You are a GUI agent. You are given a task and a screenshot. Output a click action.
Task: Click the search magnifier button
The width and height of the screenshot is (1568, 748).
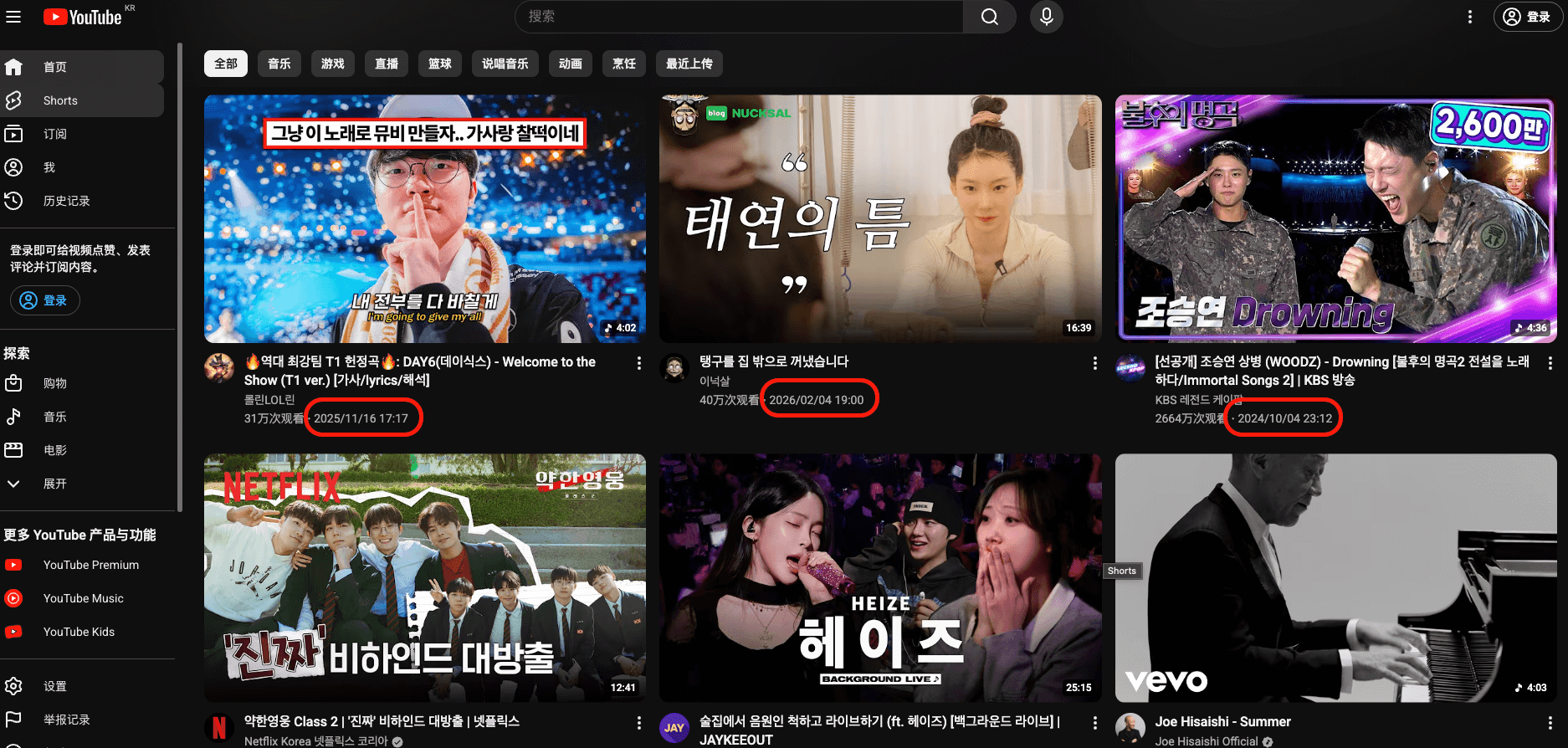click(x=989, y=17)
